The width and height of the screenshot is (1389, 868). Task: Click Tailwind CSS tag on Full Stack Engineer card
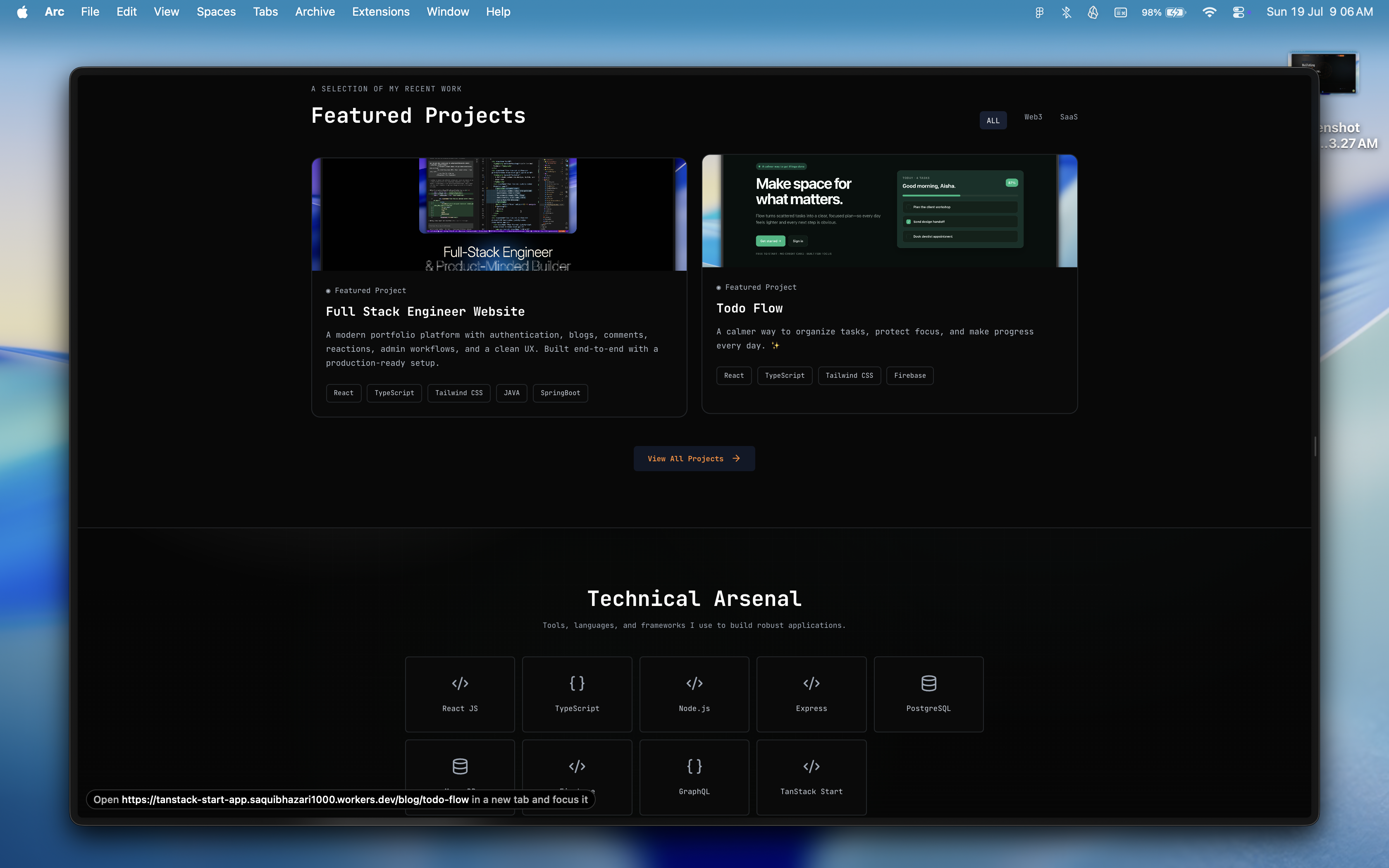click(458, 393)
